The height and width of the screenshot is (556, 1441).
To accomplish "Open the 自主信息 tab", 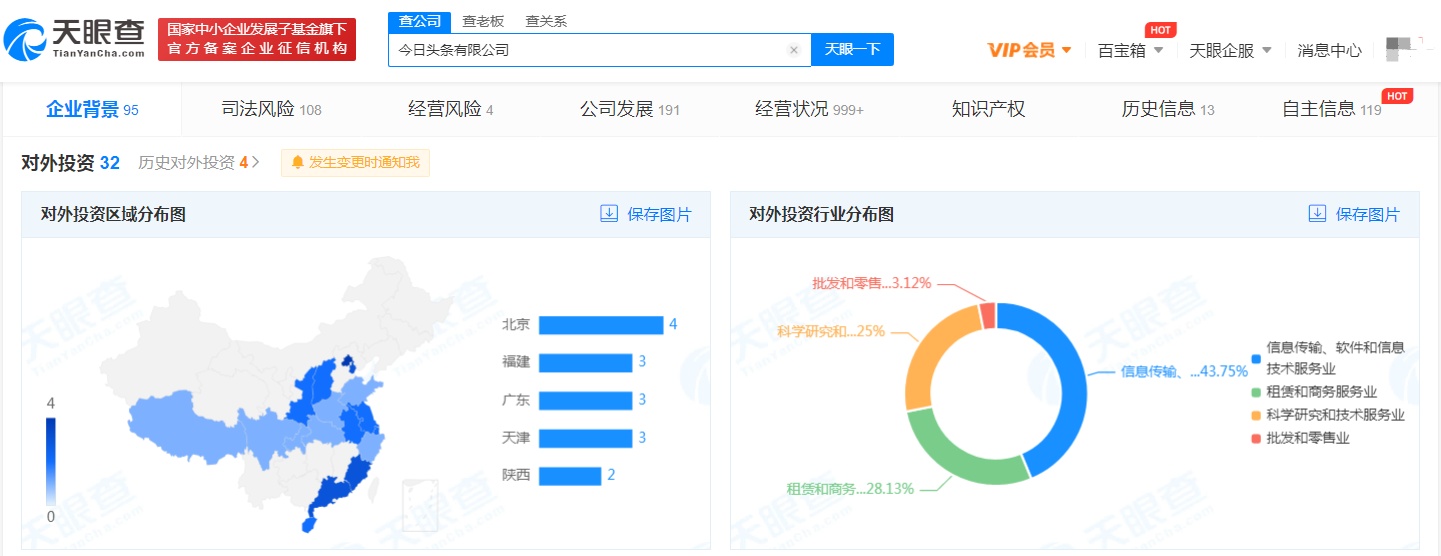I will point(1331,110).
